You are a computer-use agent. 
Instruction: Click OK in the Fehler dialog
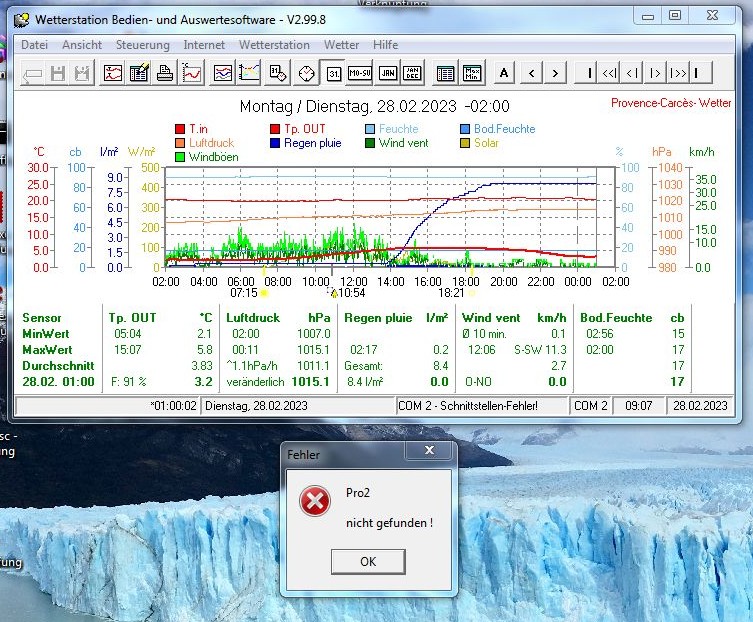click(x=367, y=561)
